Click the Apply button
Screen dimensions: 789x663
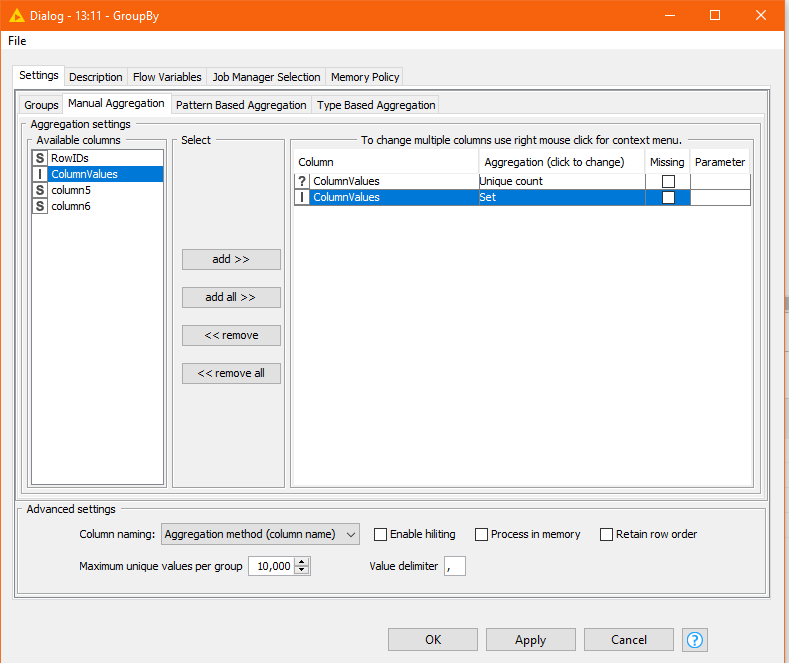point(530,640)
